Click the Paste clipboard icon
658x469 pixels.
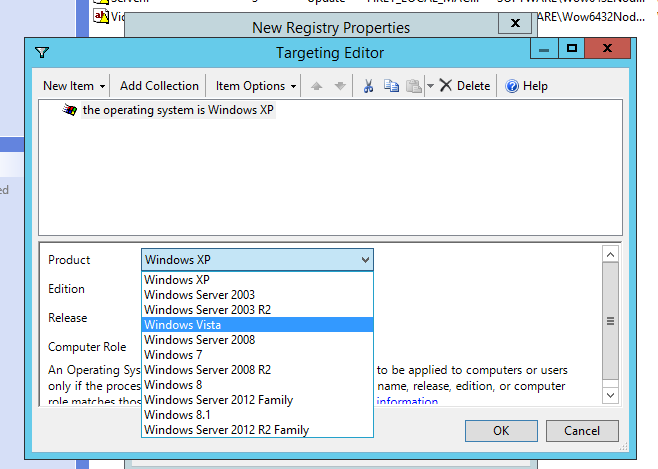[x=414, y=86]
